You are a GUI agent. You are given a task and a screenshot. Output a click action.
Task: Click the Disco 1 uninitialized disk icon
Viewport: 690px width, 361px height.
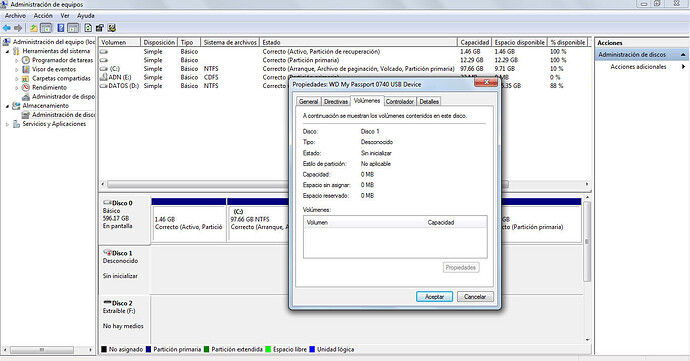tap(106, 253)
